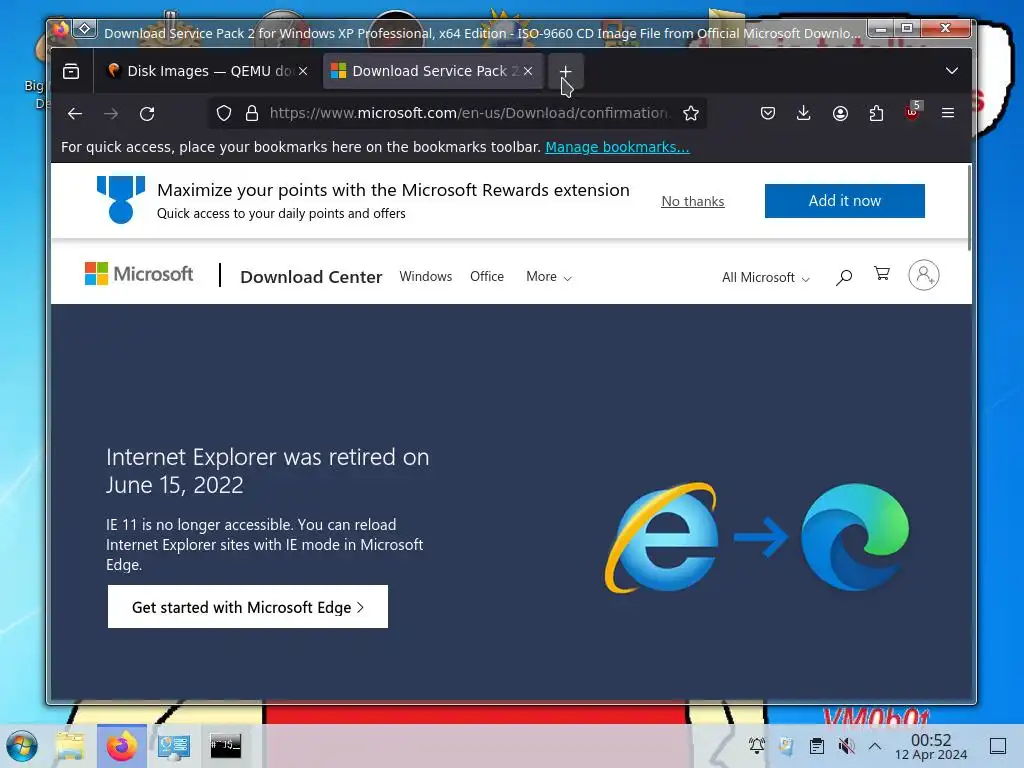Image resolution: width=1024 pixels, height=768 pixels.
Task: List all tabs dropdown arrow
Action: 952,71
